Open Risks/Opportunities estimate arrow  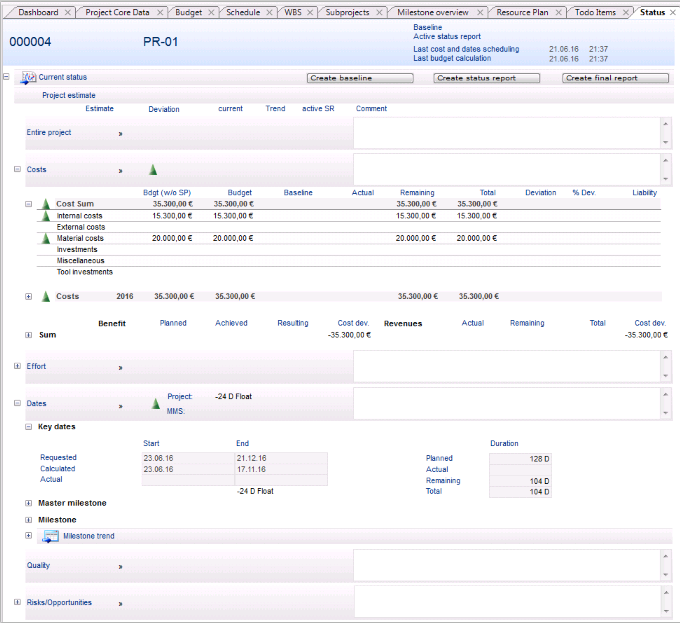(x=121, y=604)
